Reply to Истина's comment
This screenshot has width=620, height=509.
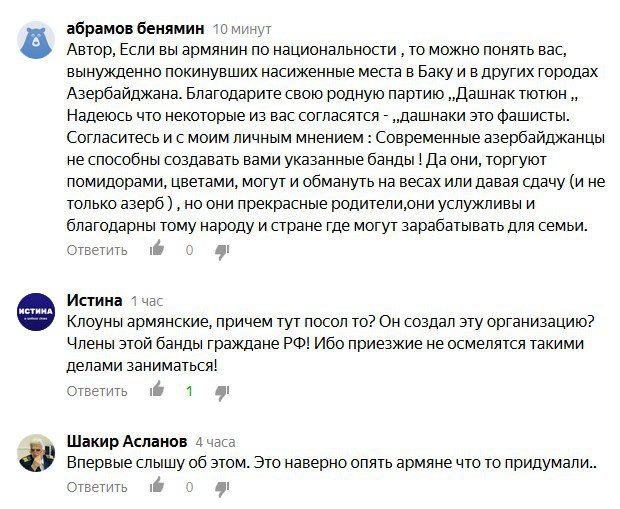pyautogui.click(x=98, y=391)
